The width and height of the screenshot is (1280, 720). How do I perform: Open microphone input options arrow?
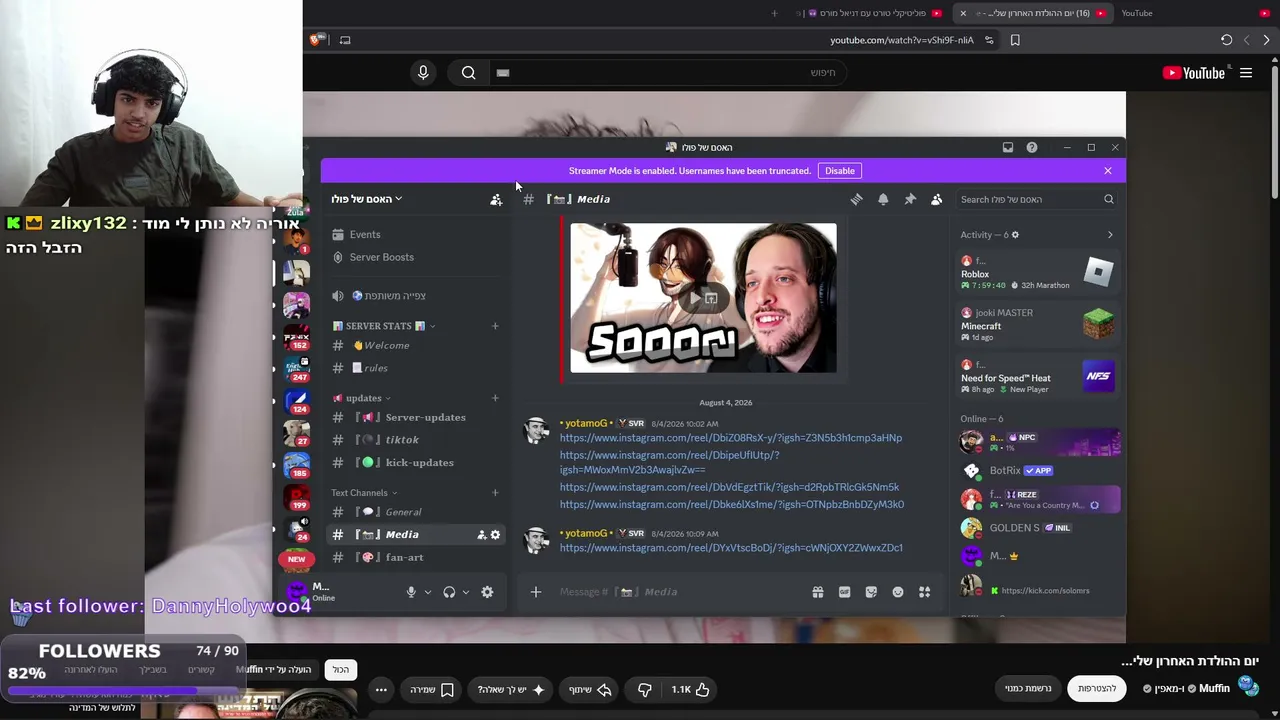427,592
